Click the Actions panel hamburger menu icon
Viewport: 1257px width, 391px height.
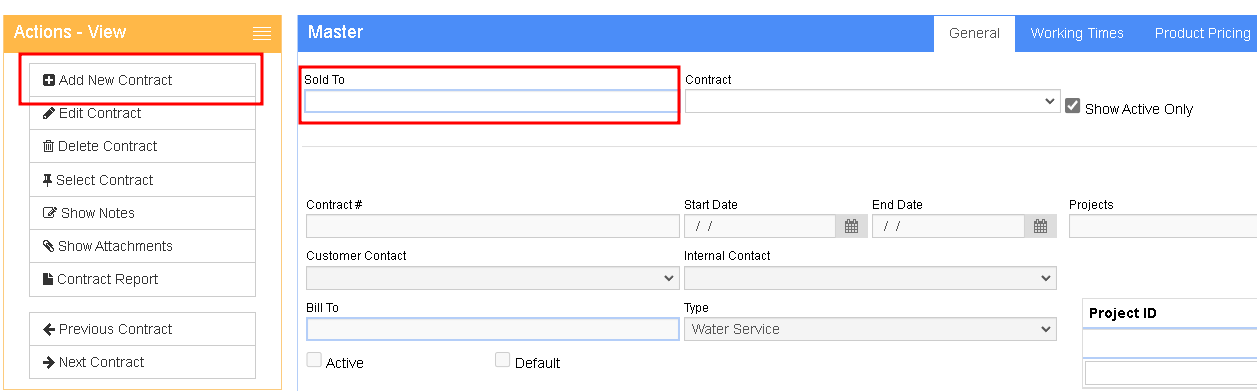coord(262,32)
